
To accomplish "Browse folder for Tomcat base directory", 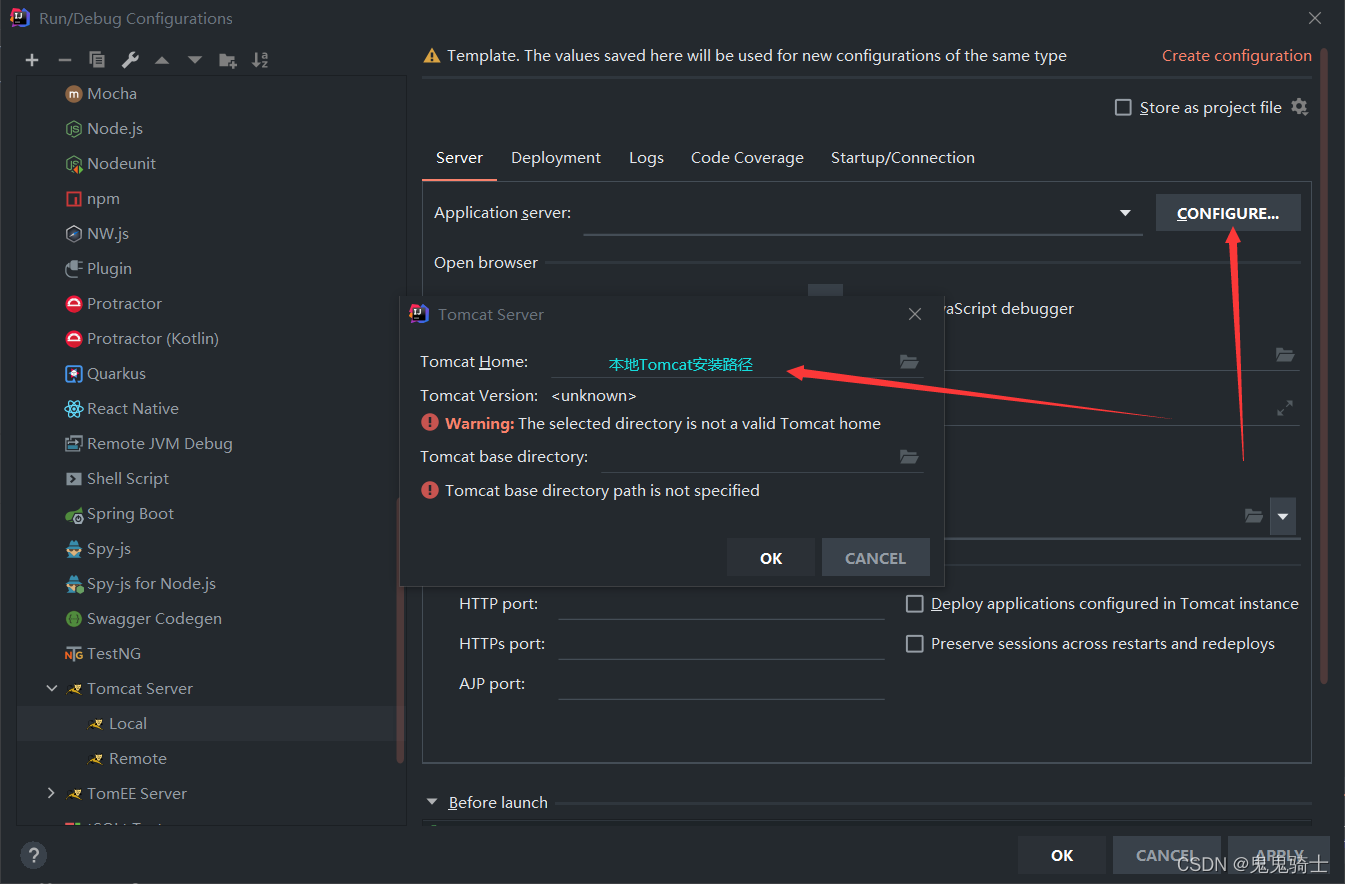I will [908, 457].
